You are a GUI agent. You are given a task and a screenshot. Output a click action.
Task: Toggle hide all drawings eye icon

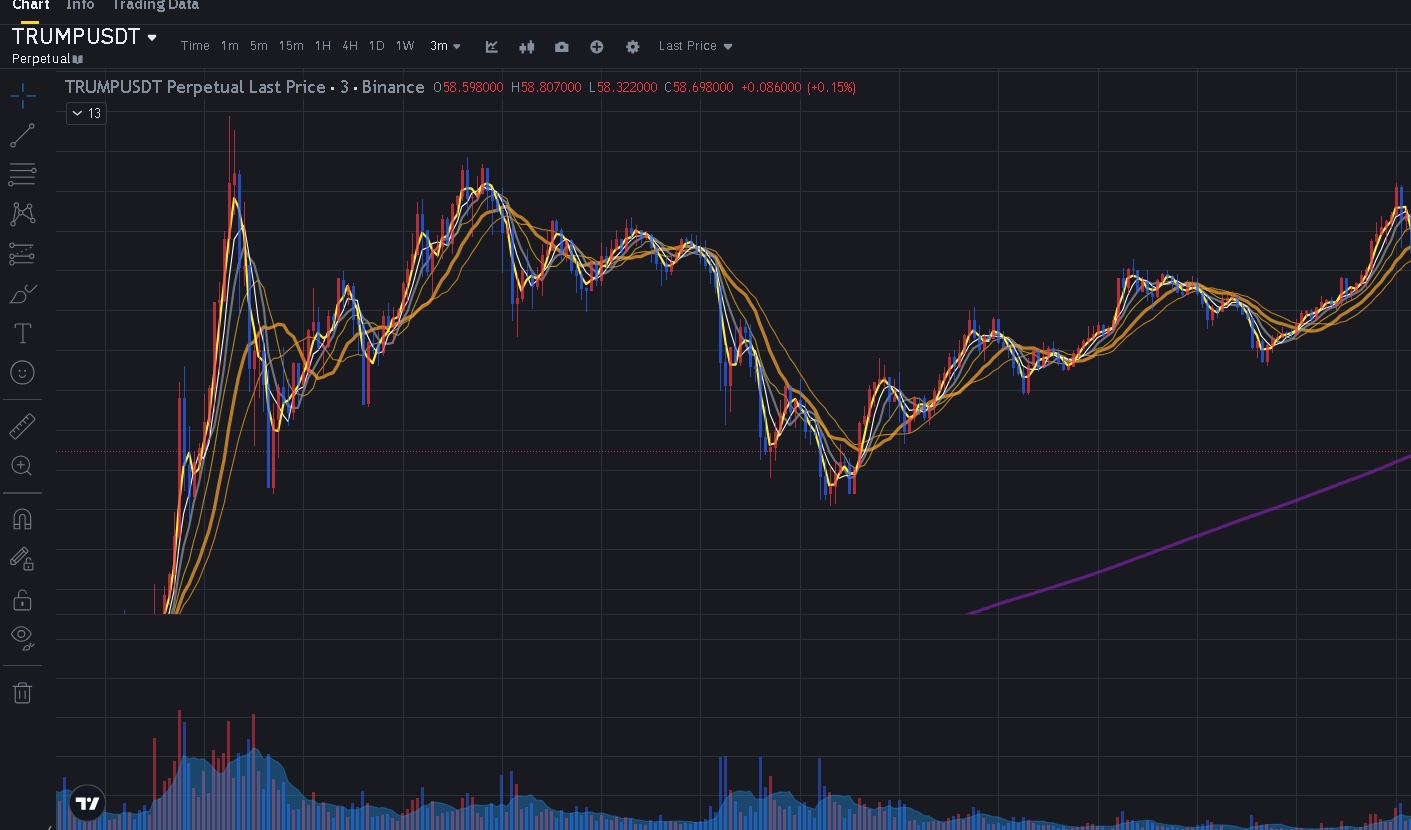point(22,638)
